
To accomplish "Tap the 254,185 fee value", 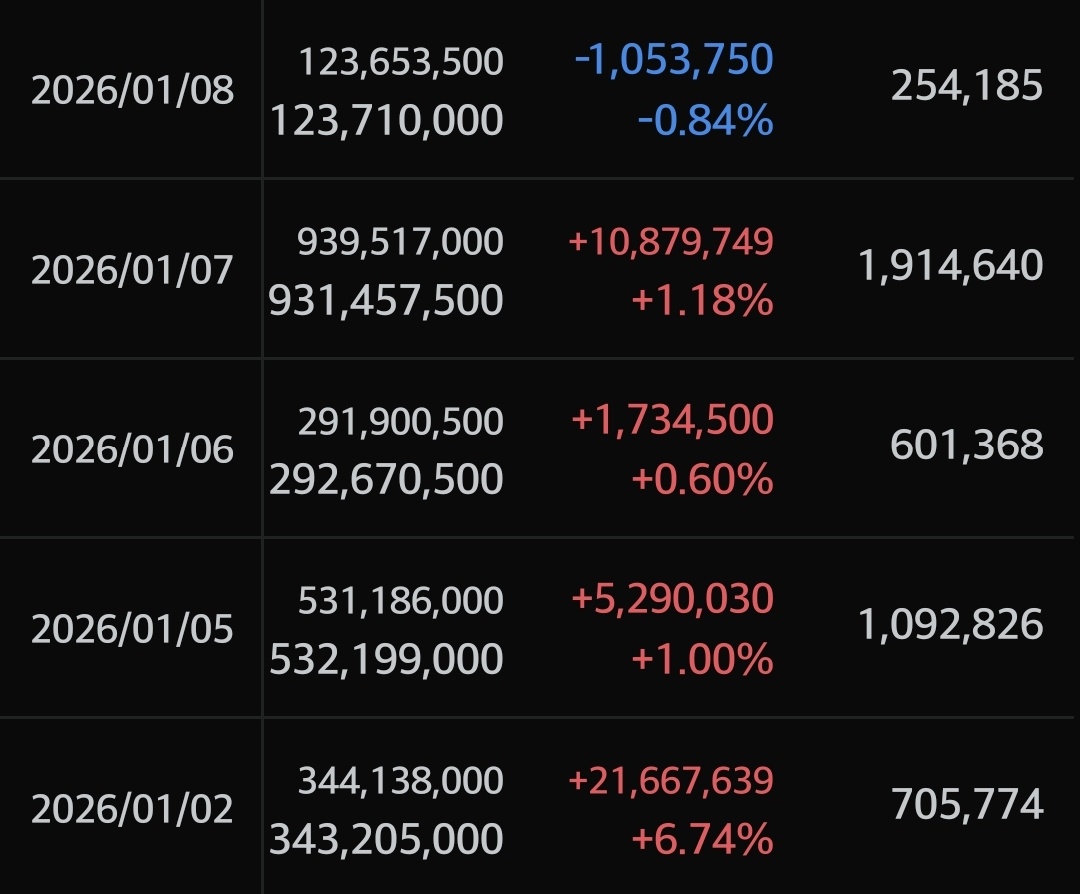I will tap(966, 86).
